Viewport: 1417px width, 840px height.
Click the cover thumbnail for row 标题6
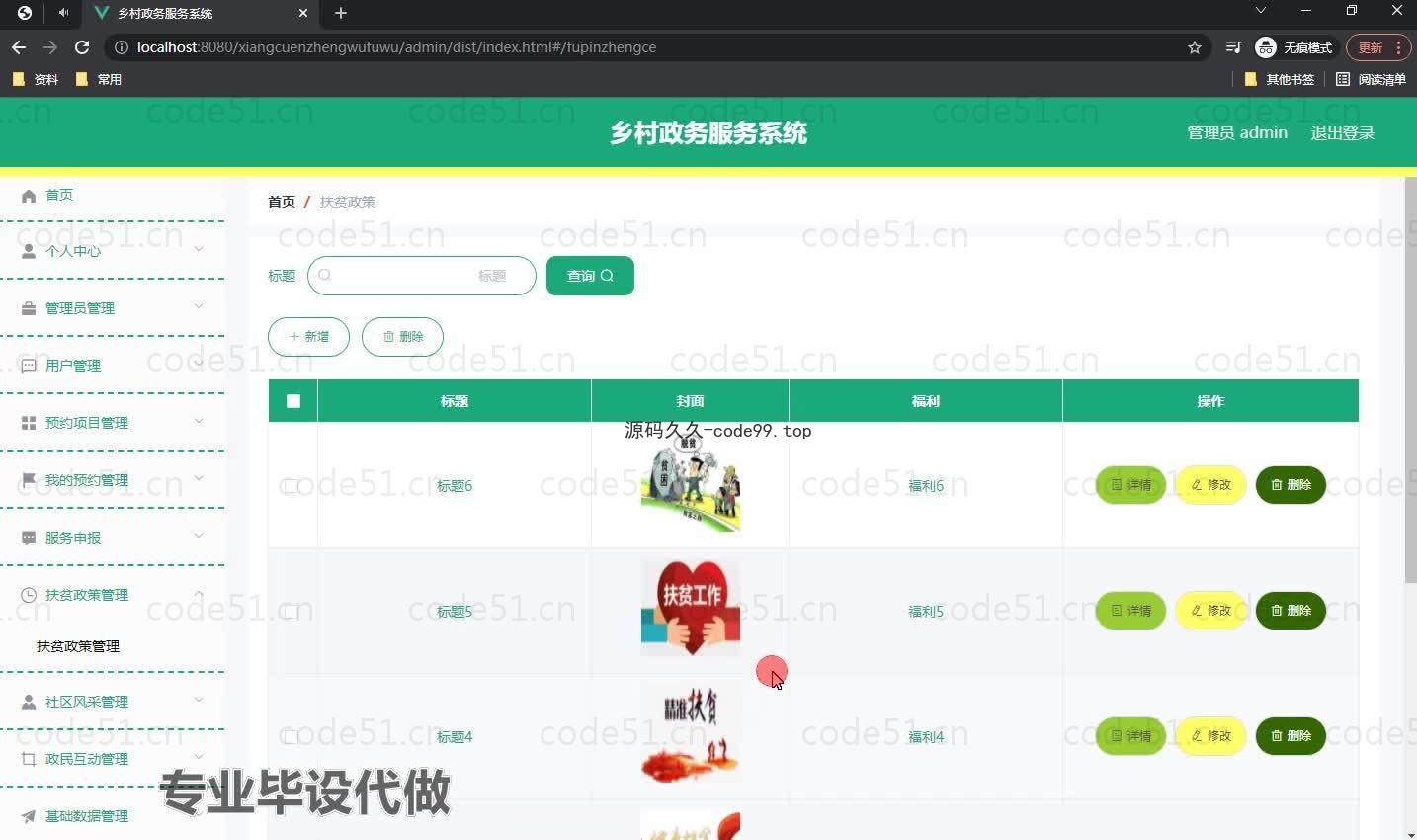(x=690, y=484)
